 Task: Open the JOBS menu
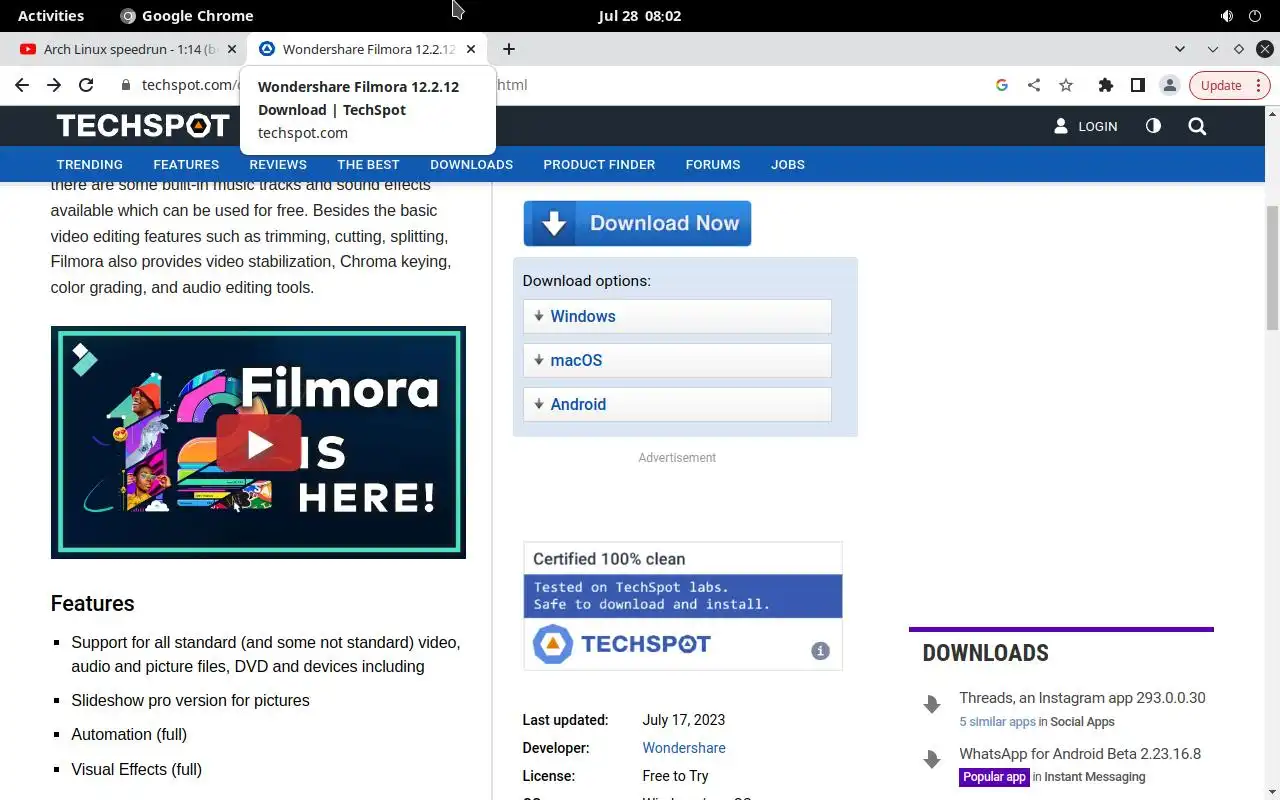tap(788, 164)
